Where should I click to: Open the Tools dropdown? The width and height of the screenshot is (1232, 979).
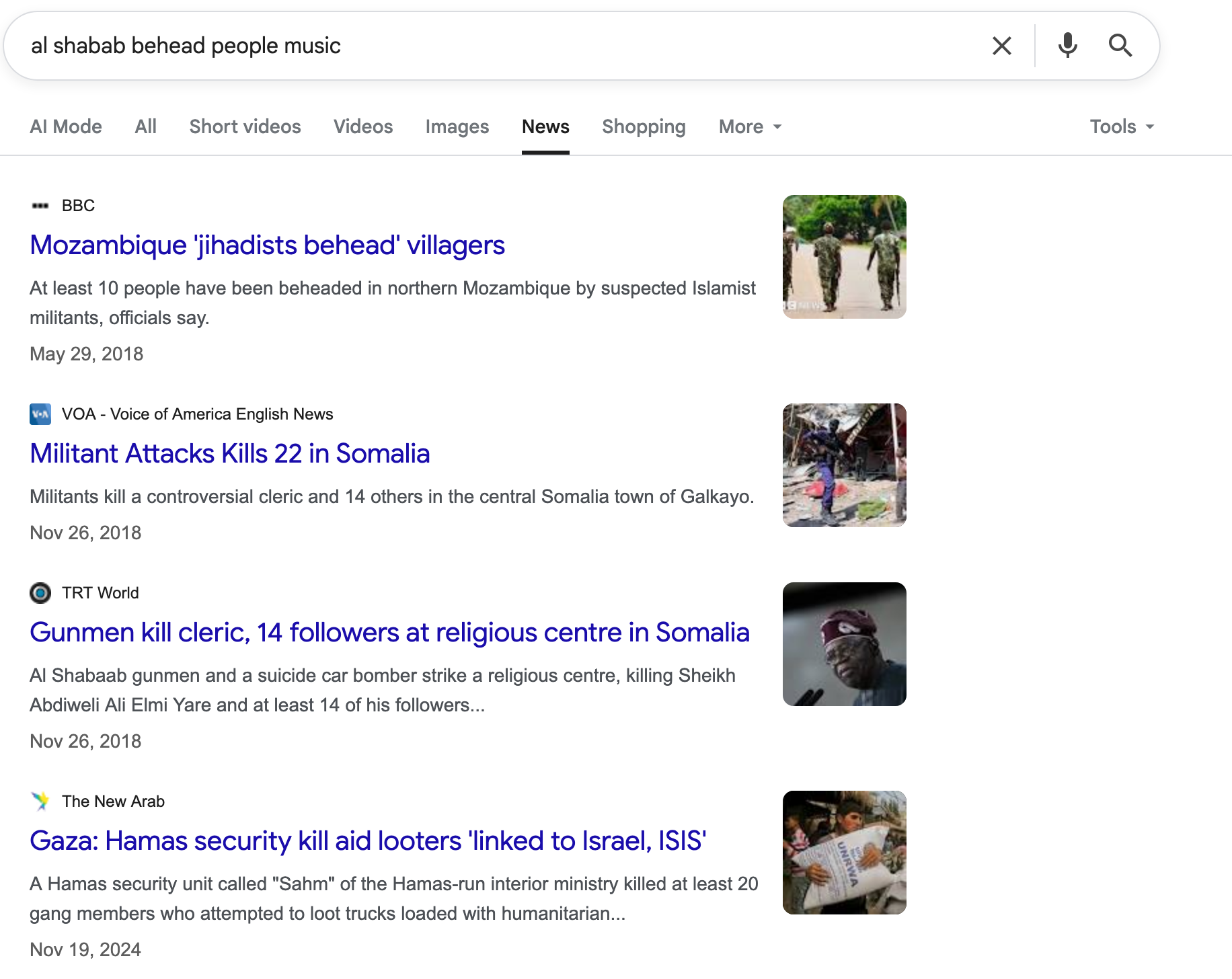(1121, 127)
